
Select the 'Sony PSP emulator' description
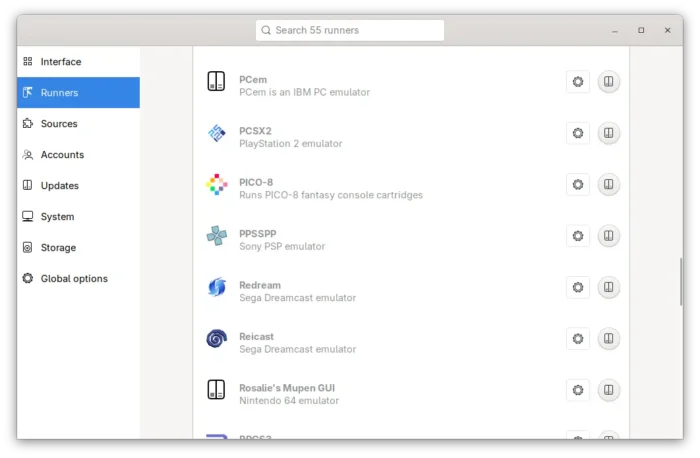(282, 246)
